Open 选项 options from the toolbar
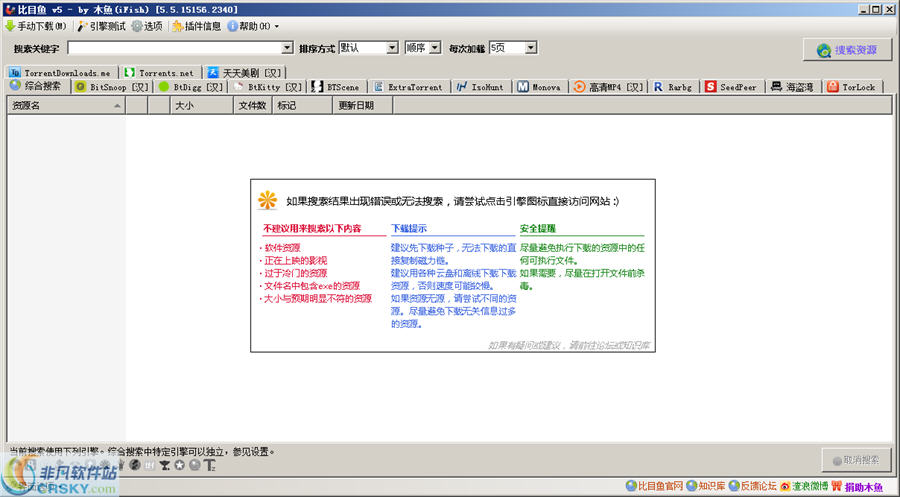Viewport: 900px width, 497px height. coord(136,26)
